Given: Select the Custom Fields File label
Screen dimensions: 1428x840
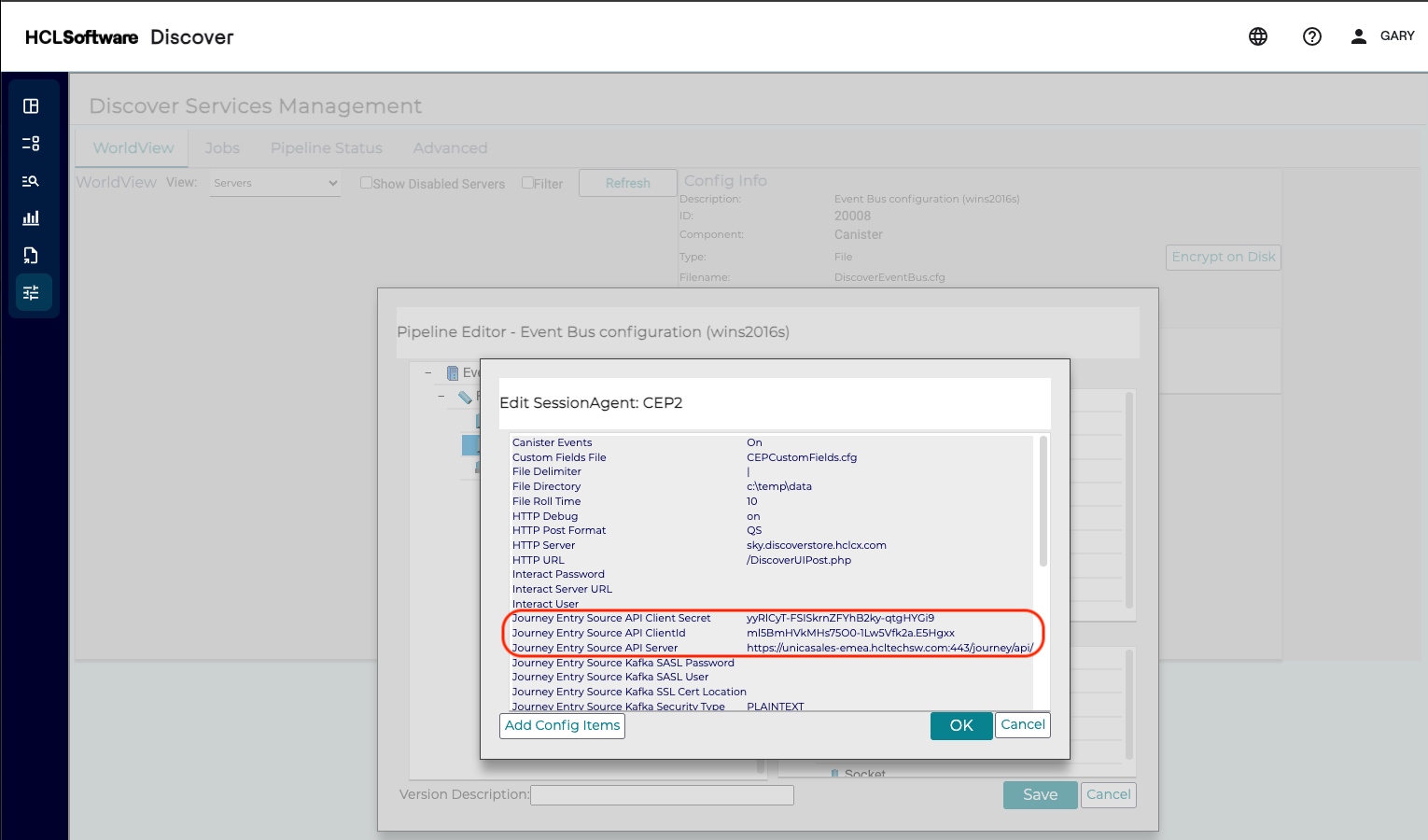Looking at the screenshot, I should tap(559, 457).
